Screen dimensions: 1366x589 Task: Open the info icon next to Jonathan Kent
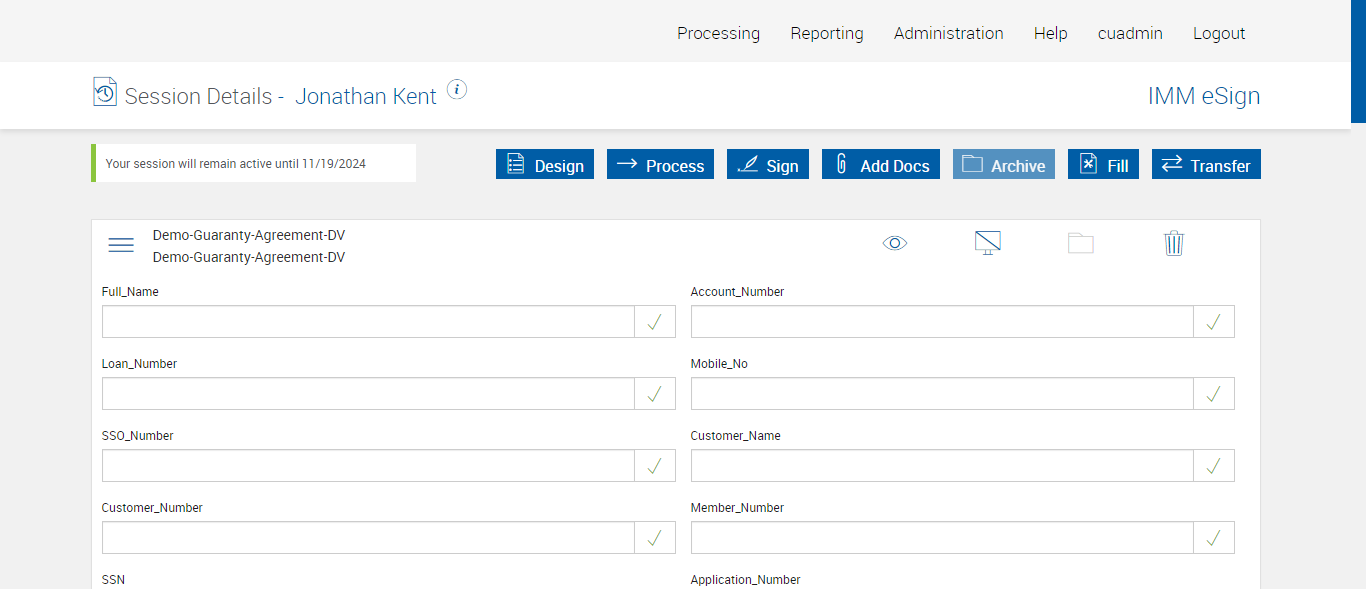[457, 90]
